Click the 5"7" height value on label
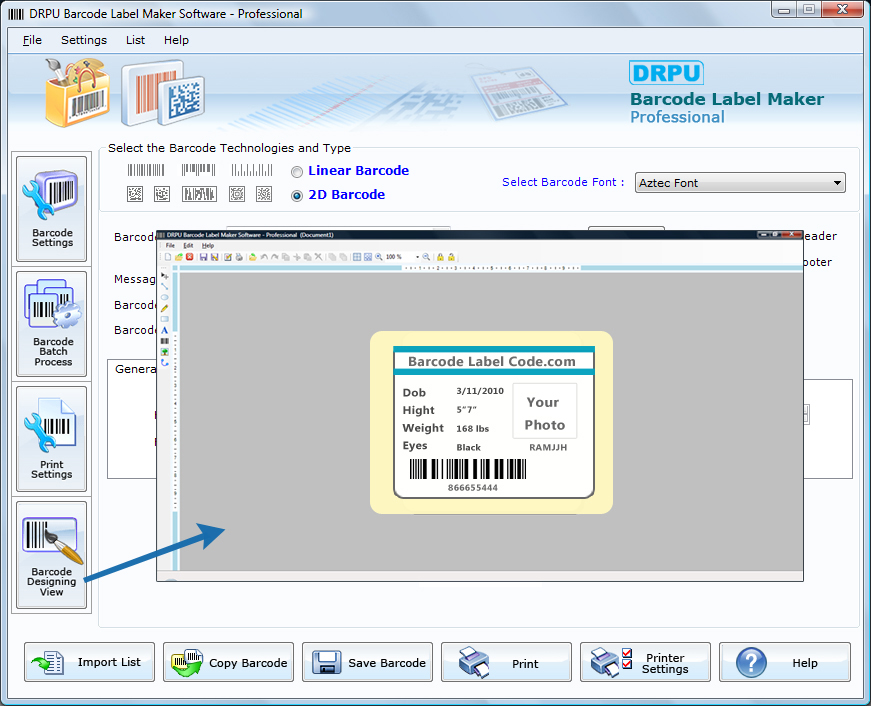This screenshot has width=871, height=706. click(x=467, y=410)
